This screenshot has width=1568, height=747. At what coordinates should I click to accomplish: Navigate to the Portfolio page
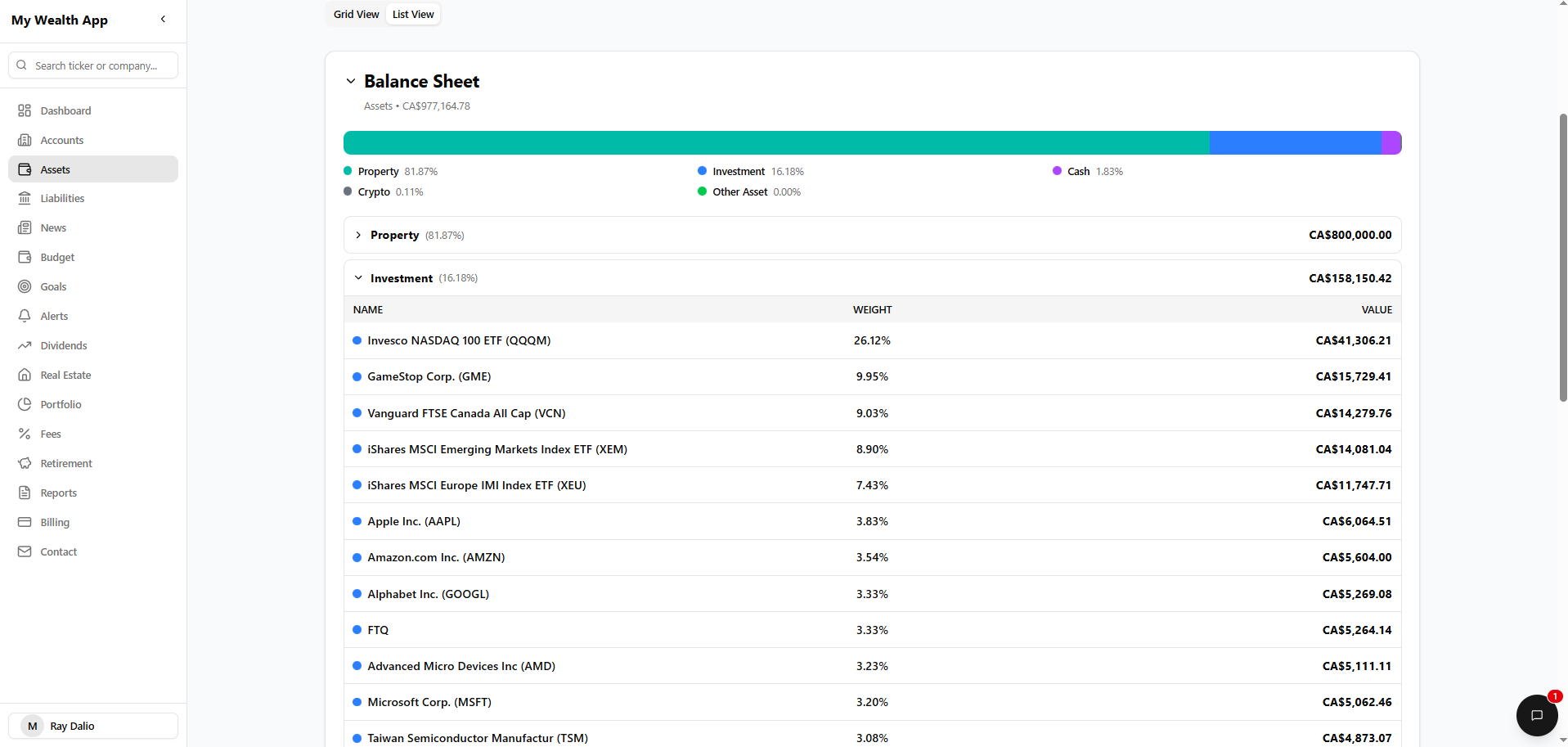(x=93, y=404)
